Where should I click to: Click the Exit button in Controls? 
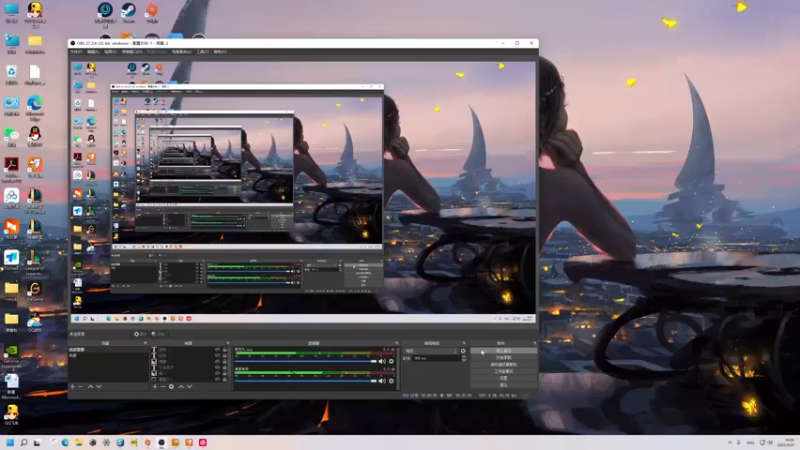coord(504,385)
